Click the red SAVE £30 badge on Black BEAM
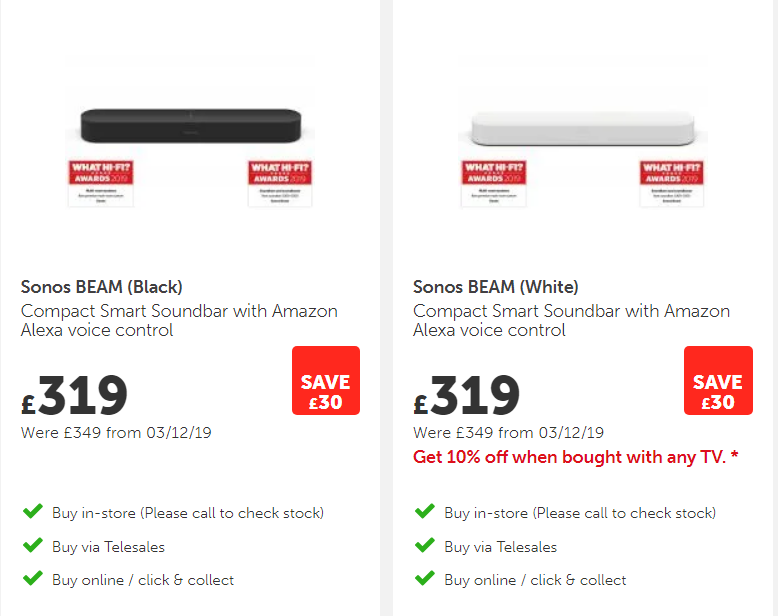Screen dimensions: 778x616 [x=326, y=381]
